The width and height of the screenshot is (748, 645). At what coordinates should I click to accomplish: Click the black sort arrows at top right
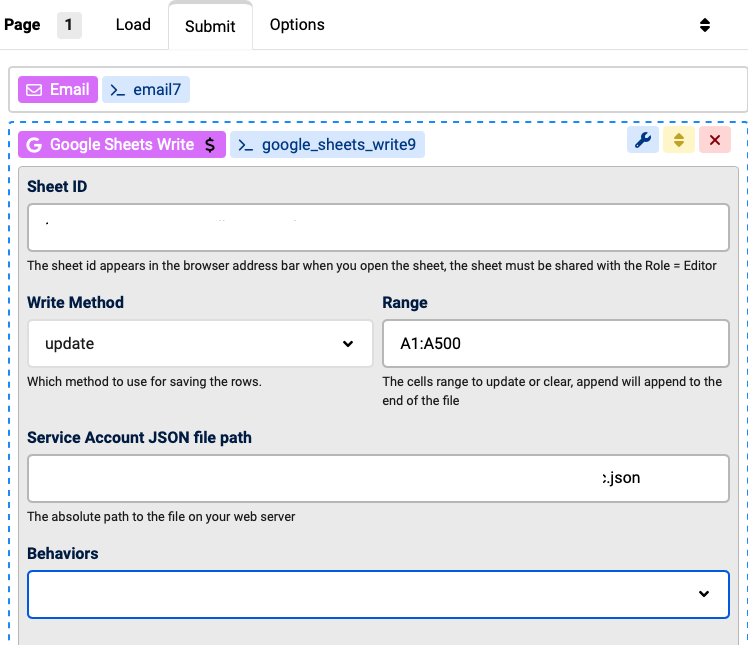tap(704, 25)
